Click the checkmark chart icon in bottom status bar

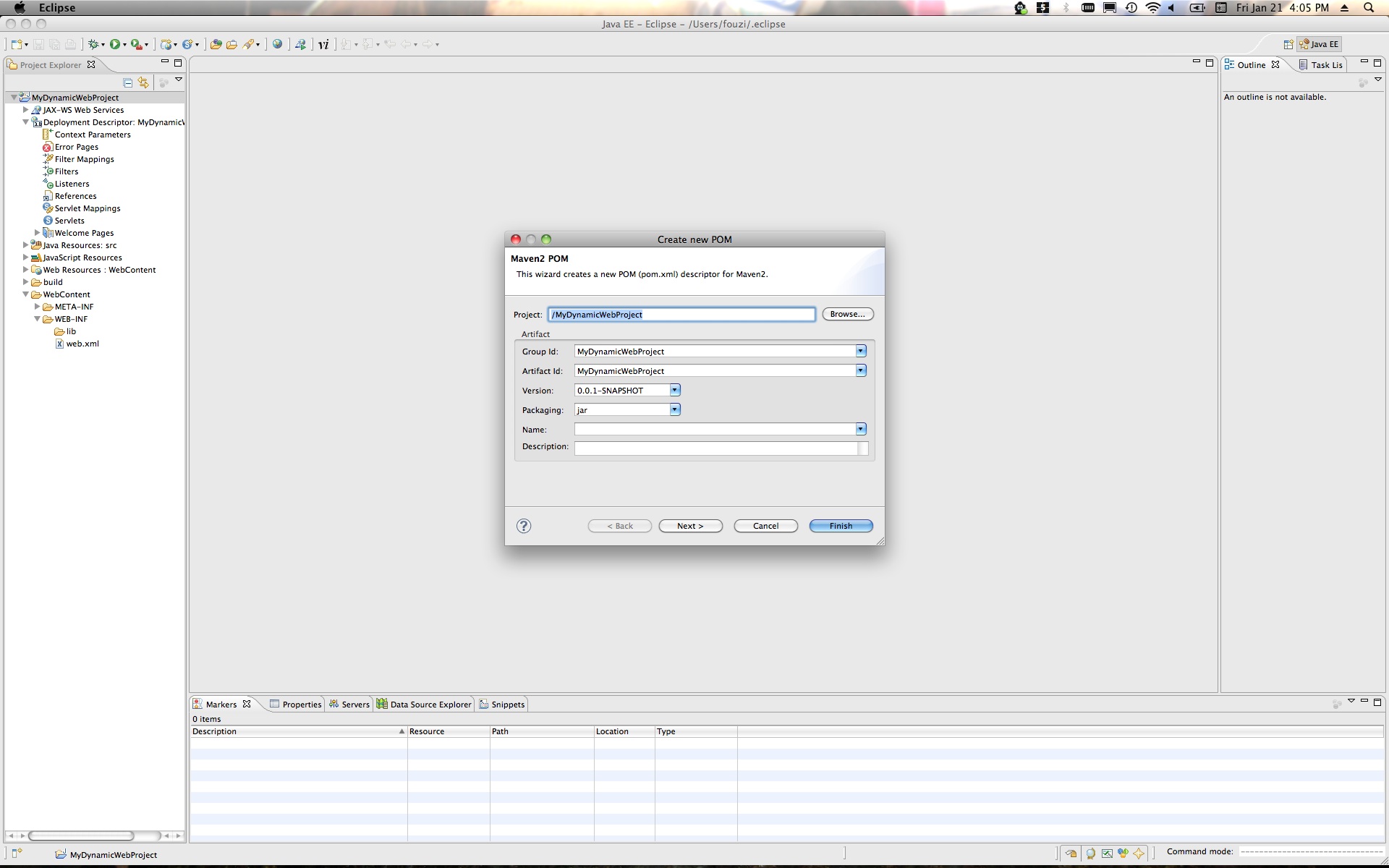1107,854
